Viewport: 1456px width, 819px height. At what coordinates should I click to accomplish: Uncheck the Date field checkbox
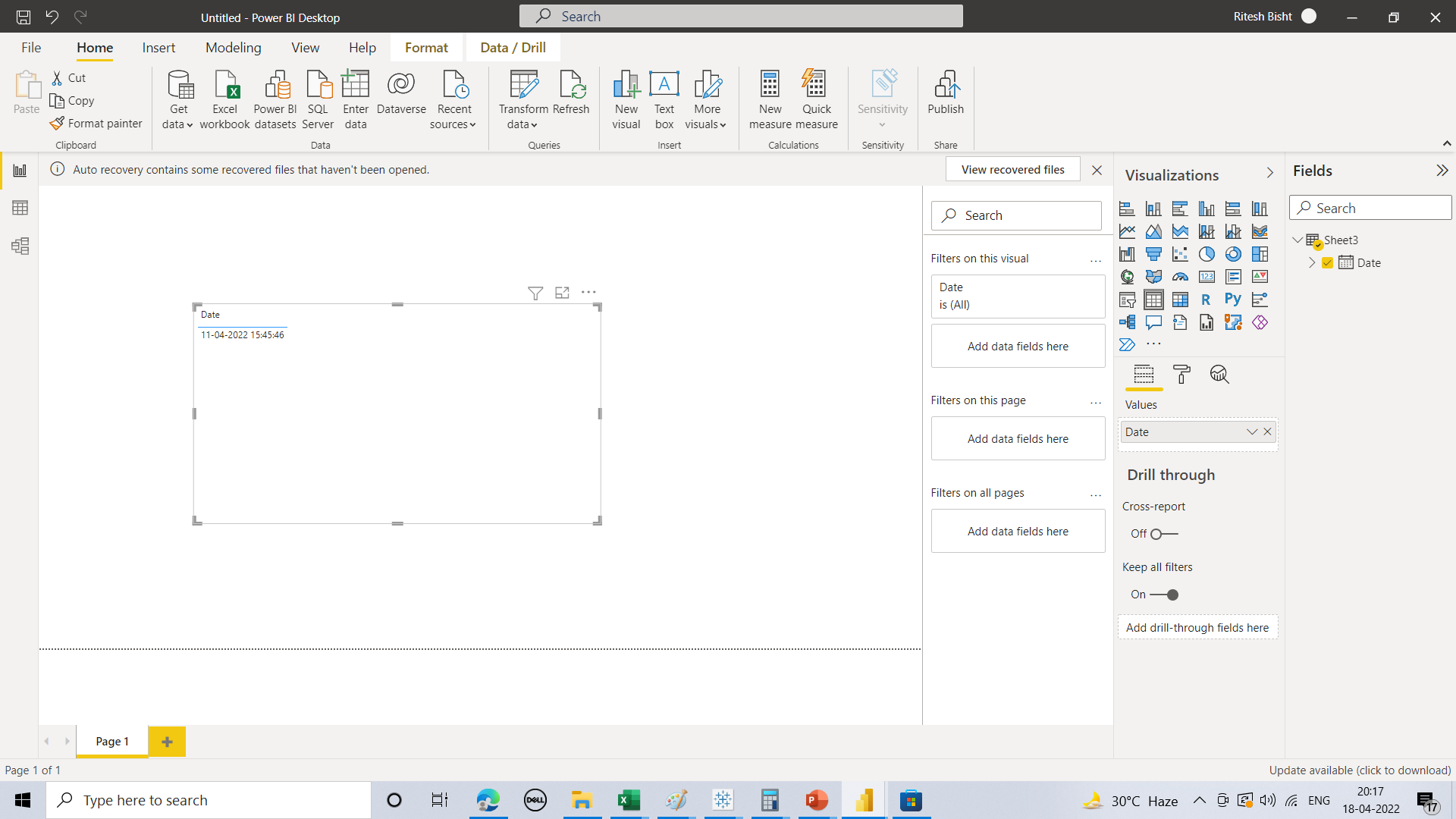(x=1327, y=263)
